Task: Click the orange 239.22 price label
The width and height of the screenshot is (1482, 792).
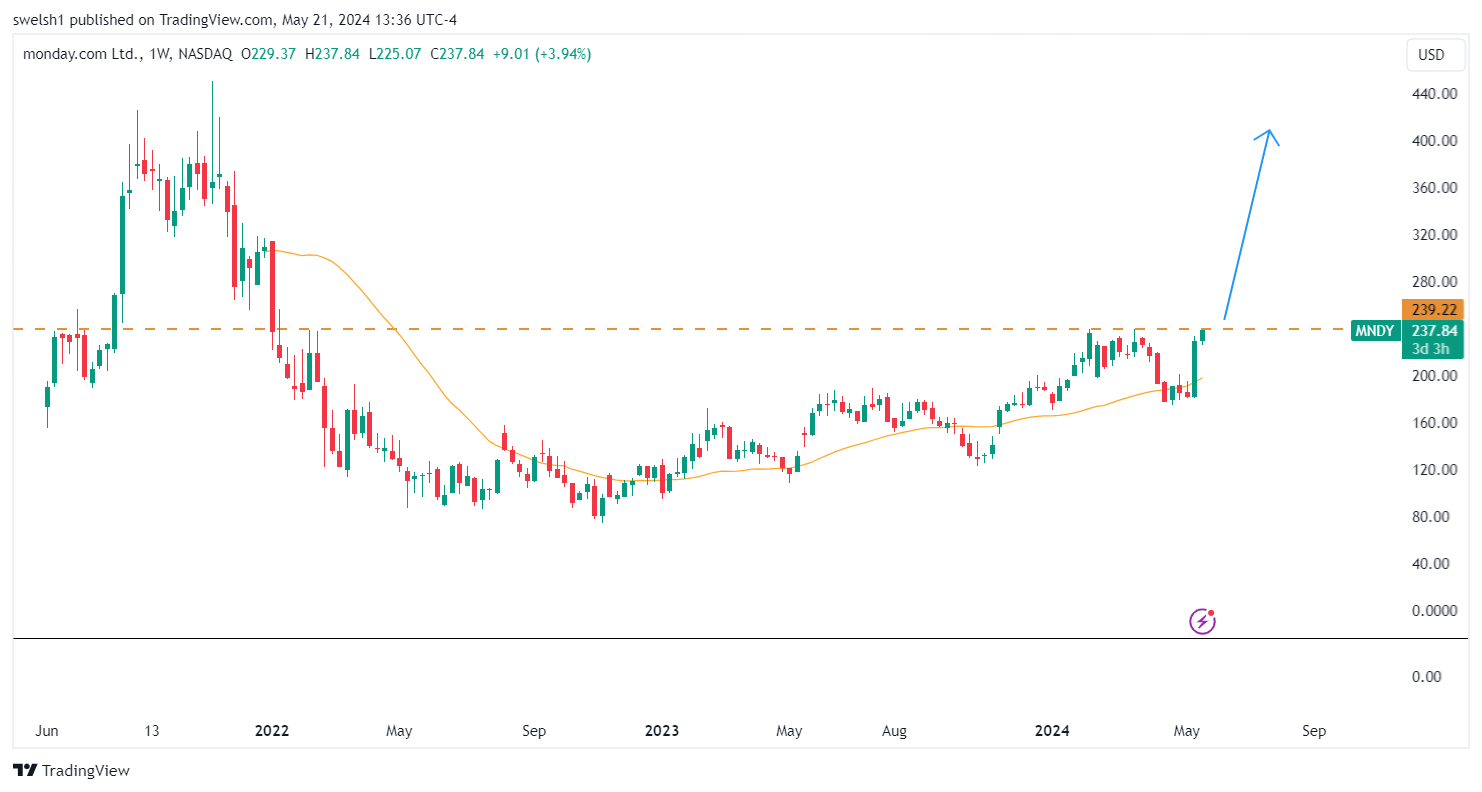Action: pos(1432,310)
